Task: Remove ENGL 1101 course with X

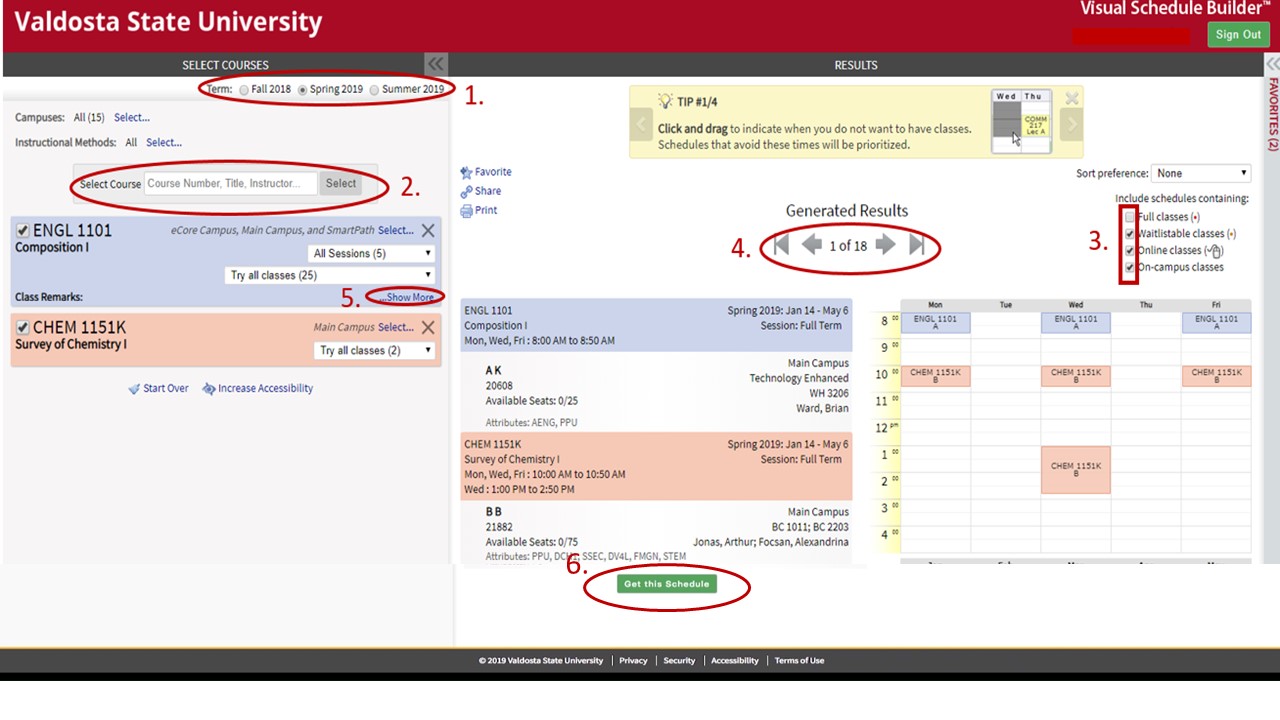Action: click(x=428, y=231)
